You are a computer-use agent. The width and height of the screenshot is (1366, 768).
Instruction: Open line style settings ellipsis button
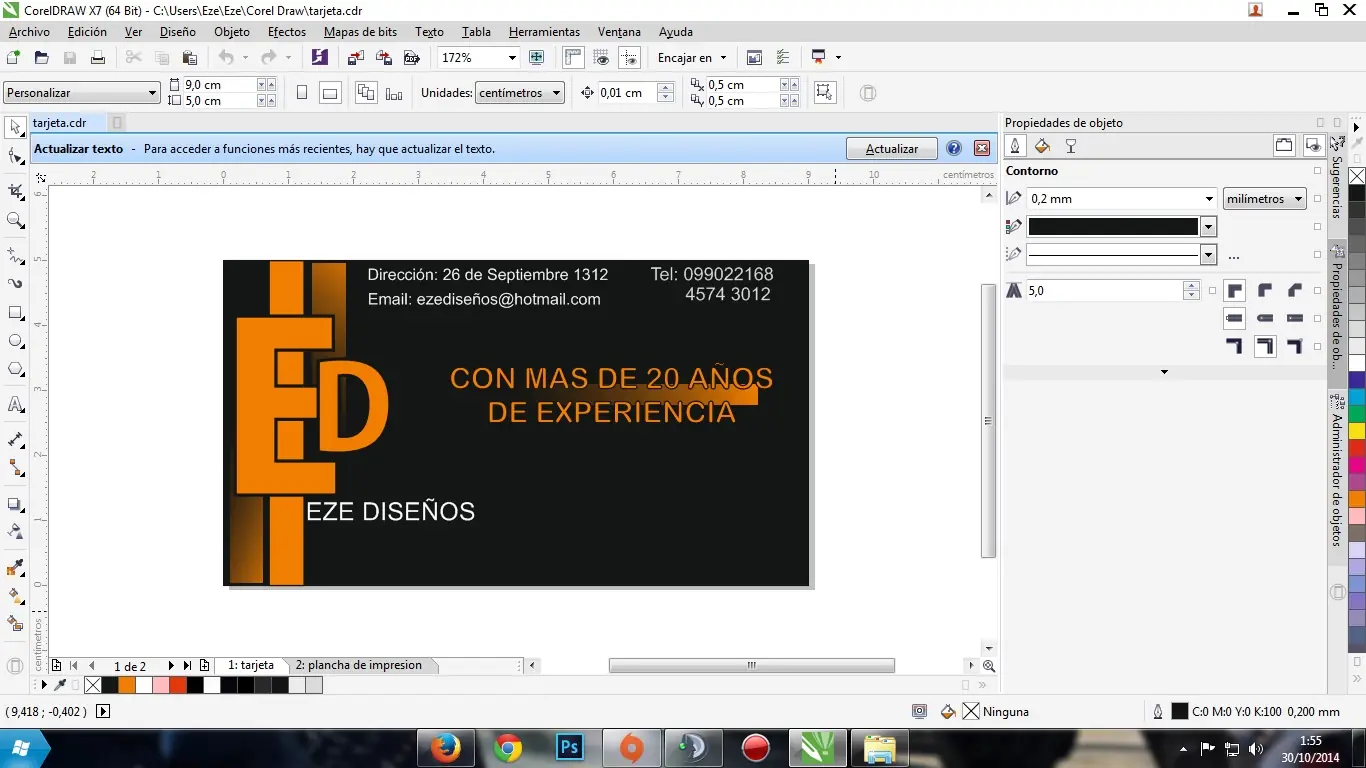[x=1234, y=256]
